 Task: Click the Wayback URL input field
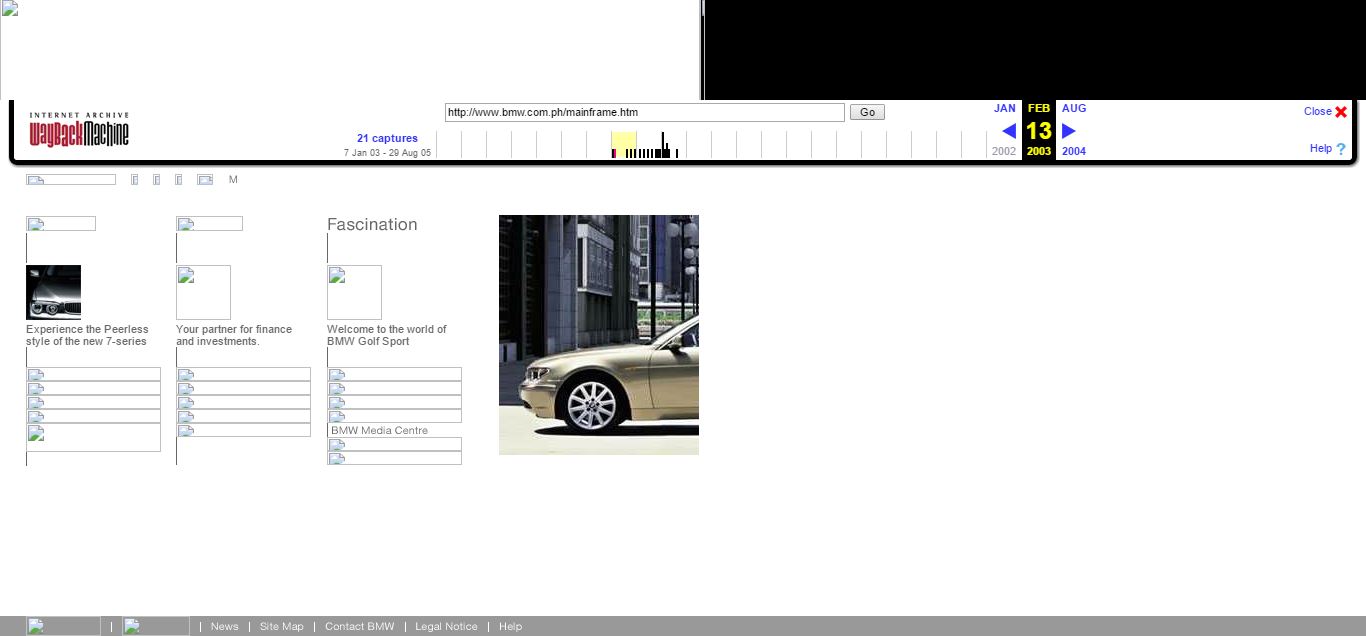645,112
